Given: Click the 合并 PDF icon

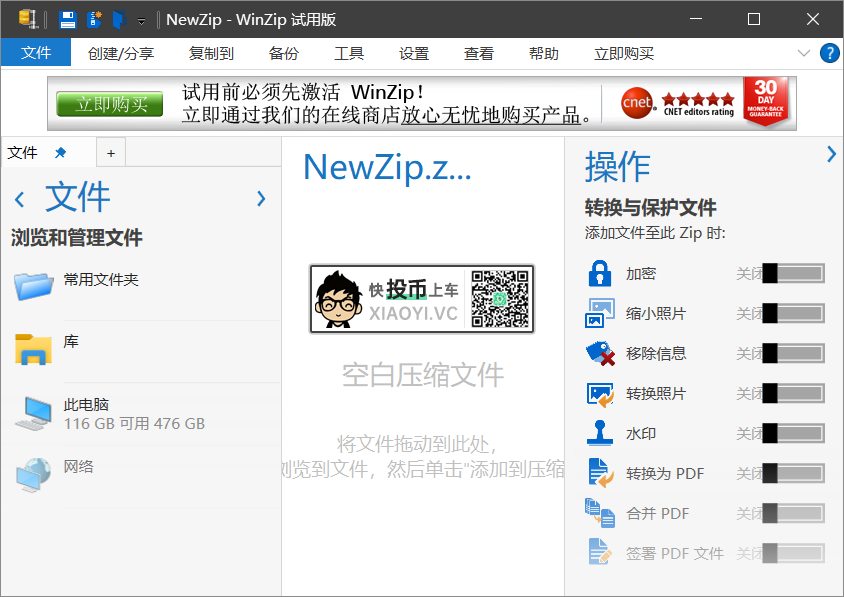Looking at the screenshot, I should tap(600, 513).
